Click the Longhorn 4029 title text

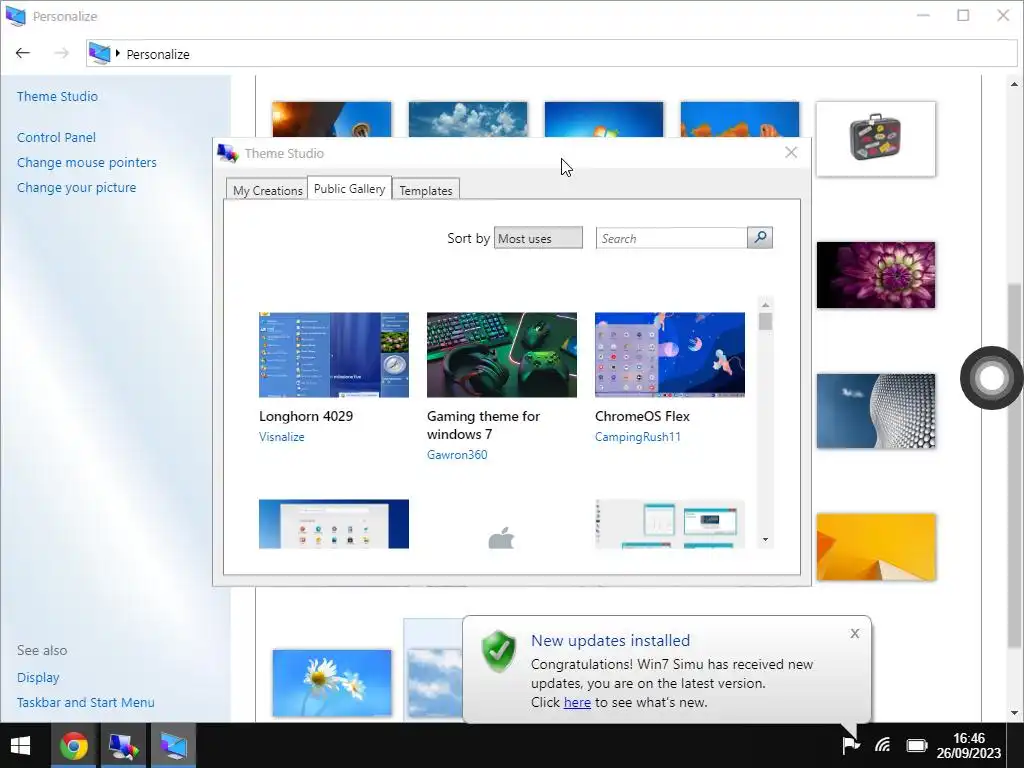pyautogui.click(x=306, y=416)
